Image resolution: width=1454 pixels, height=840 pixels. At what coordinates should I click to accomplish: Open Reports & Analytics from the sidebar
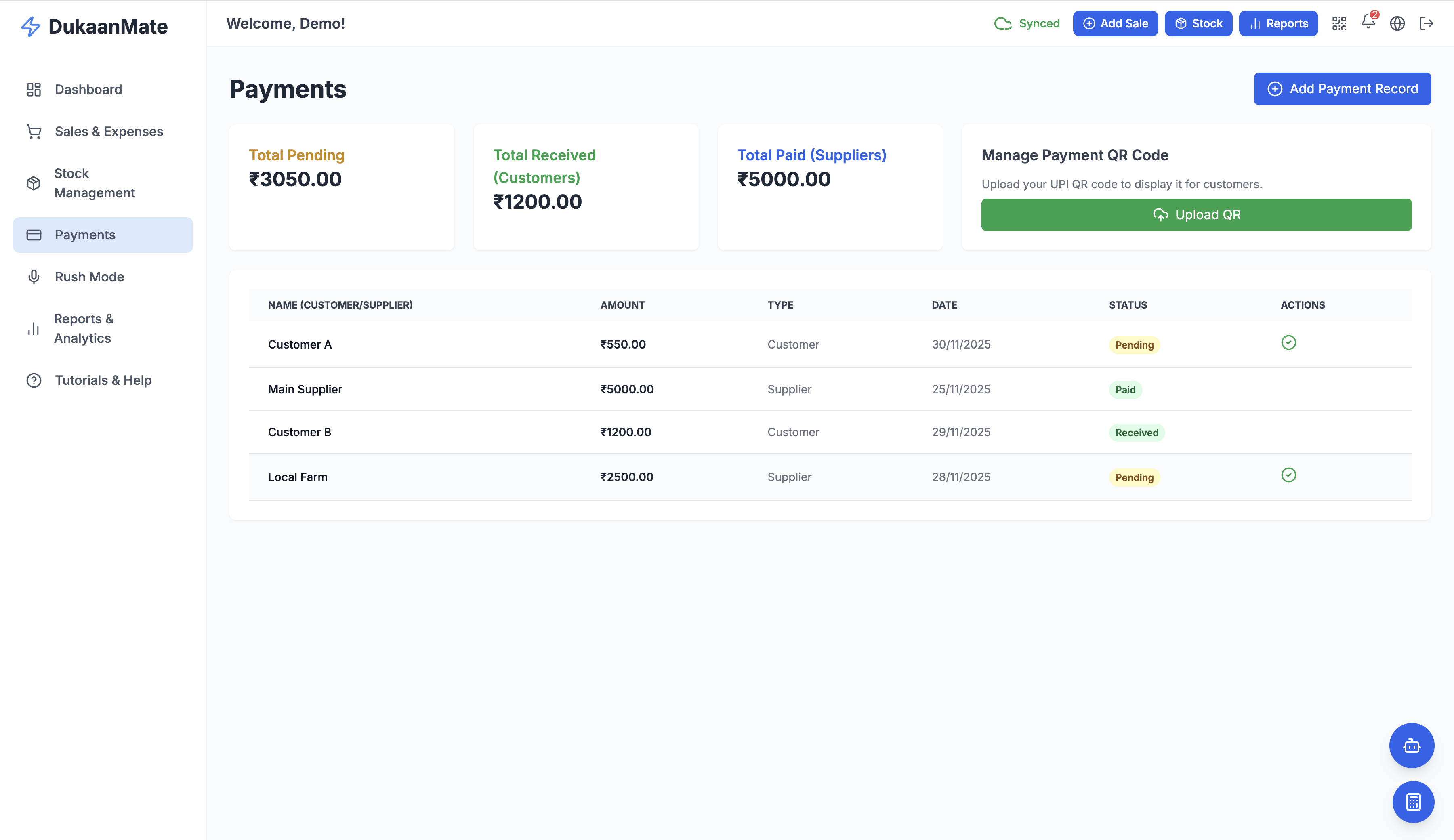pos(84,328)
